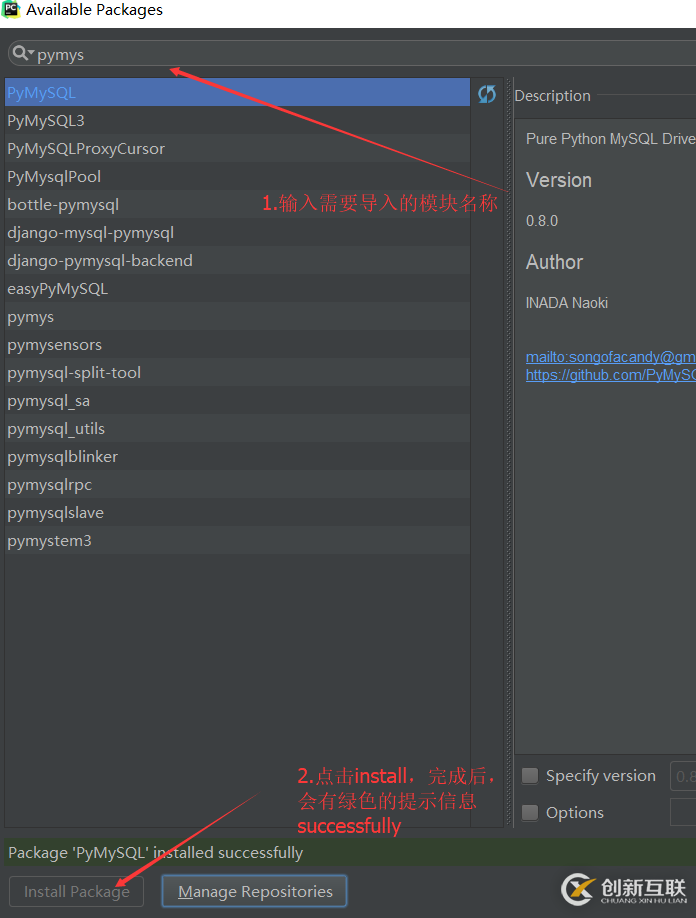The image size is (696, 918).
Task: Select the pymystem3 package
Action: click(237, 541)
